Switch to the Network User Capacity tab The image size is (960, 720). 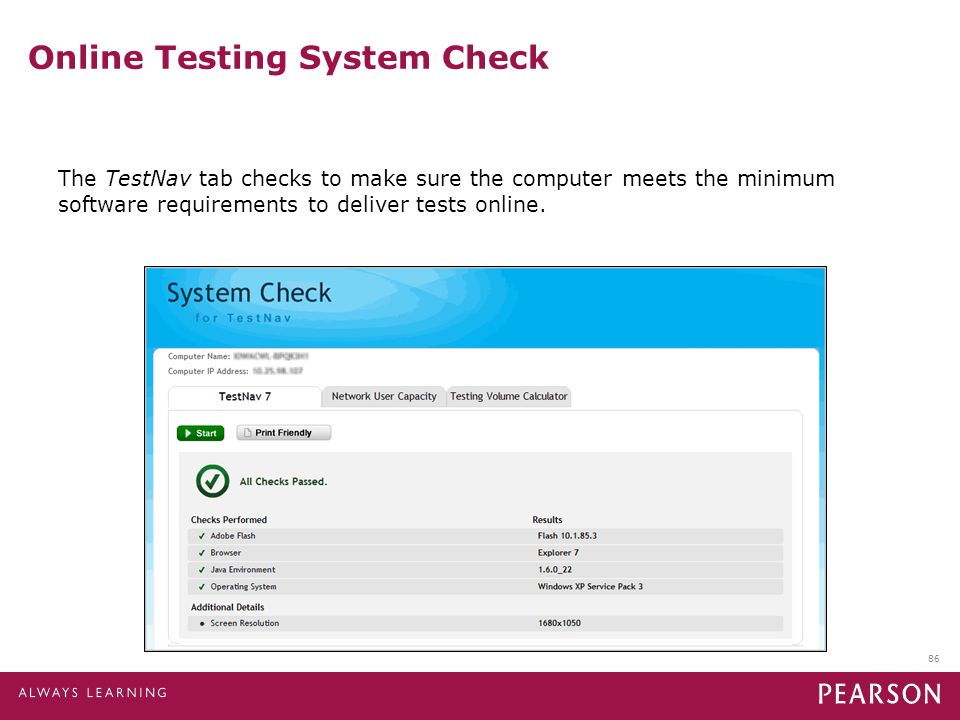coord(384,396)
